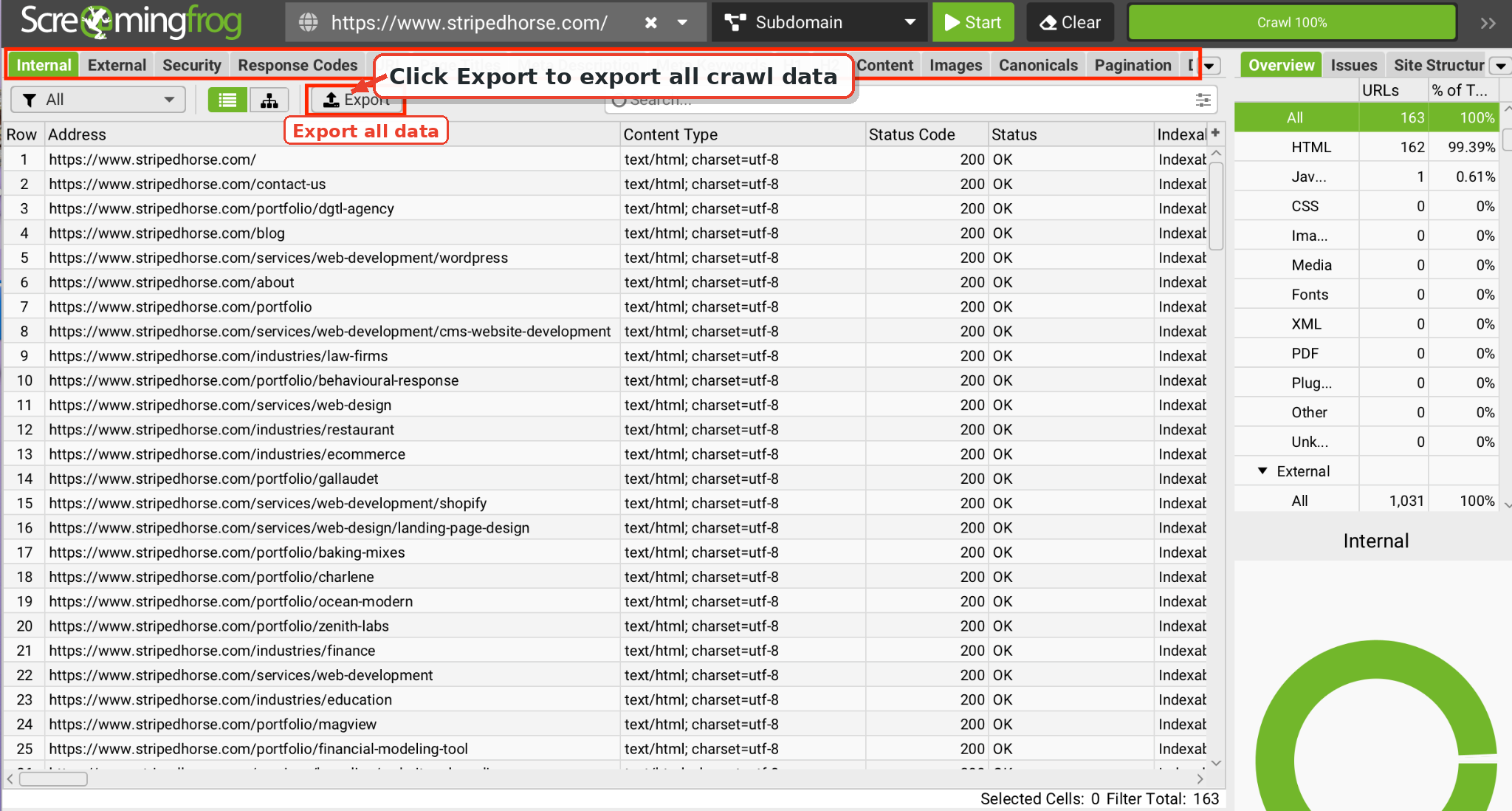Click the Screaming Frog logo
1512x811 pixels.
(x=131, y=22)
